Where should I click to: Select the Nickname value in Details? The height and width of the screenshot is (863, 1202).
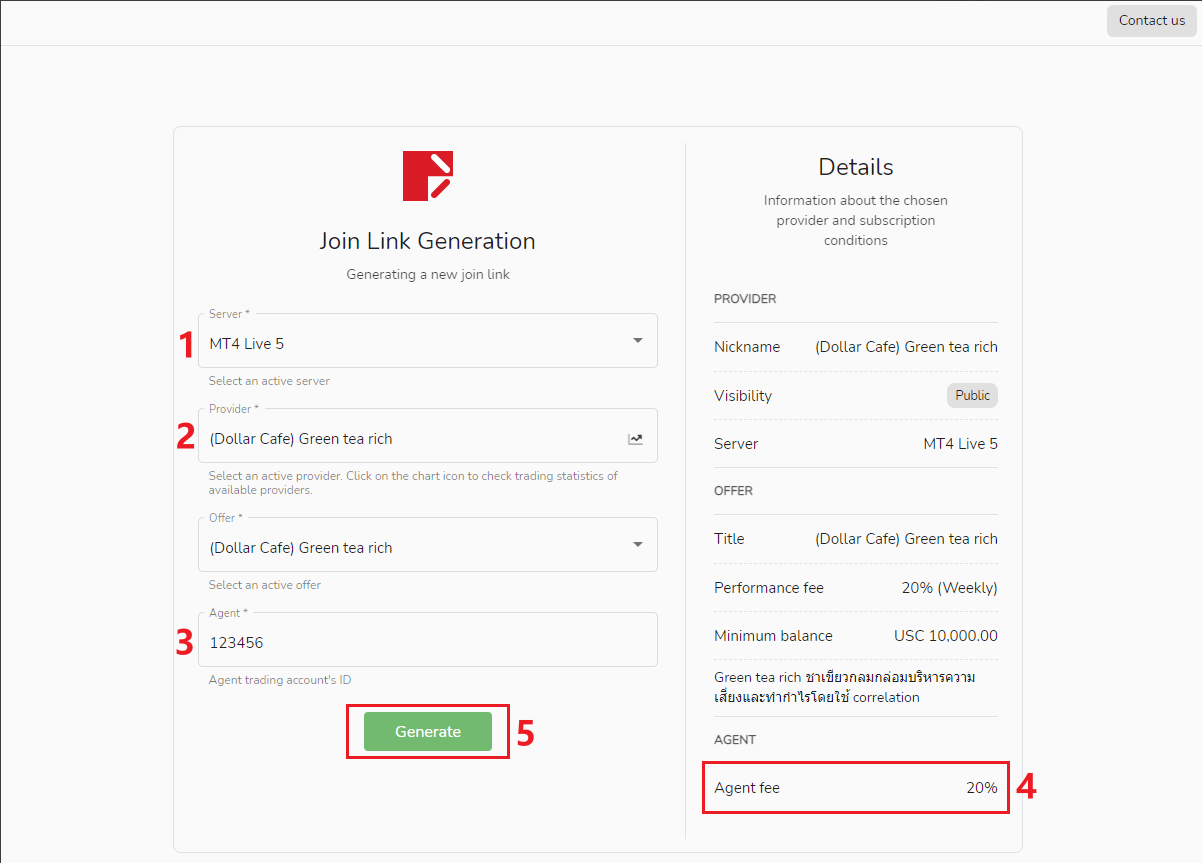[x=906, y=347]
